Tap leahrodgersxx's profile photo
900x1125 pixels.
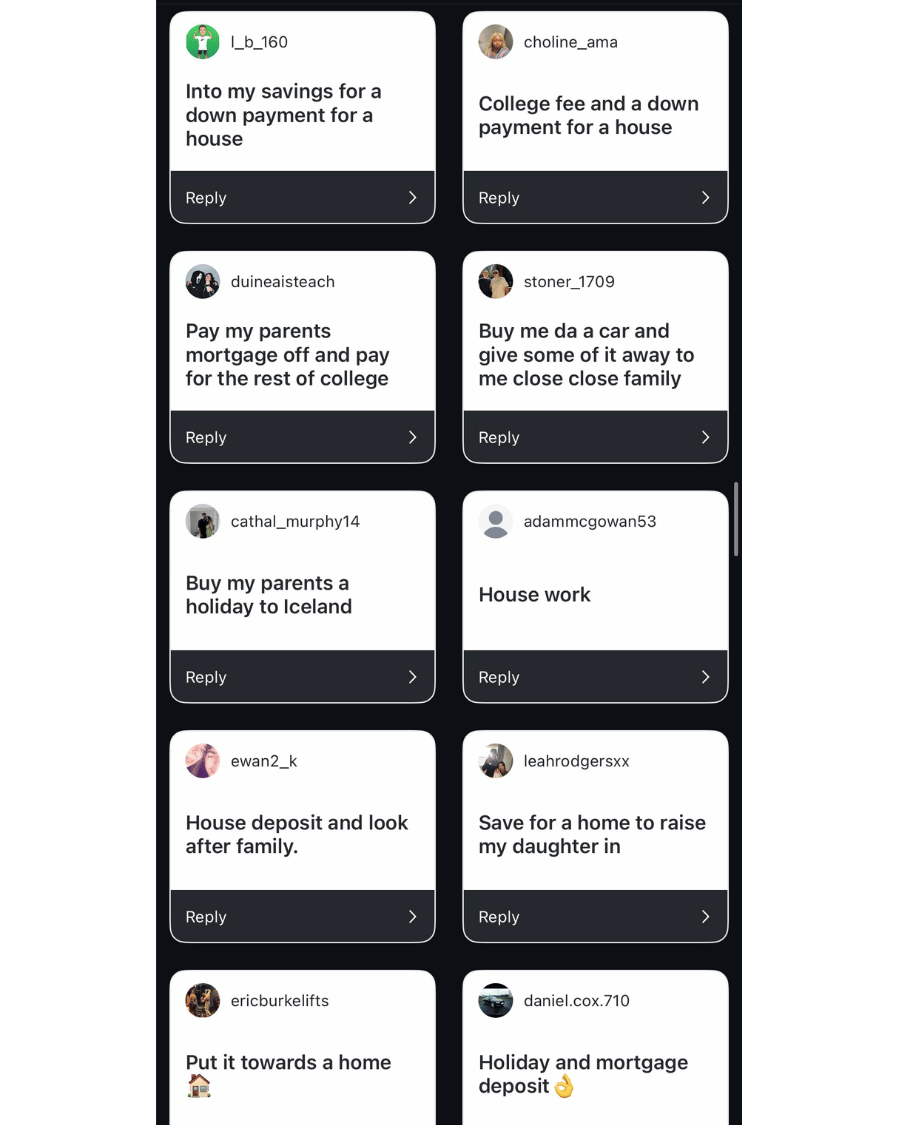(496, 761)
